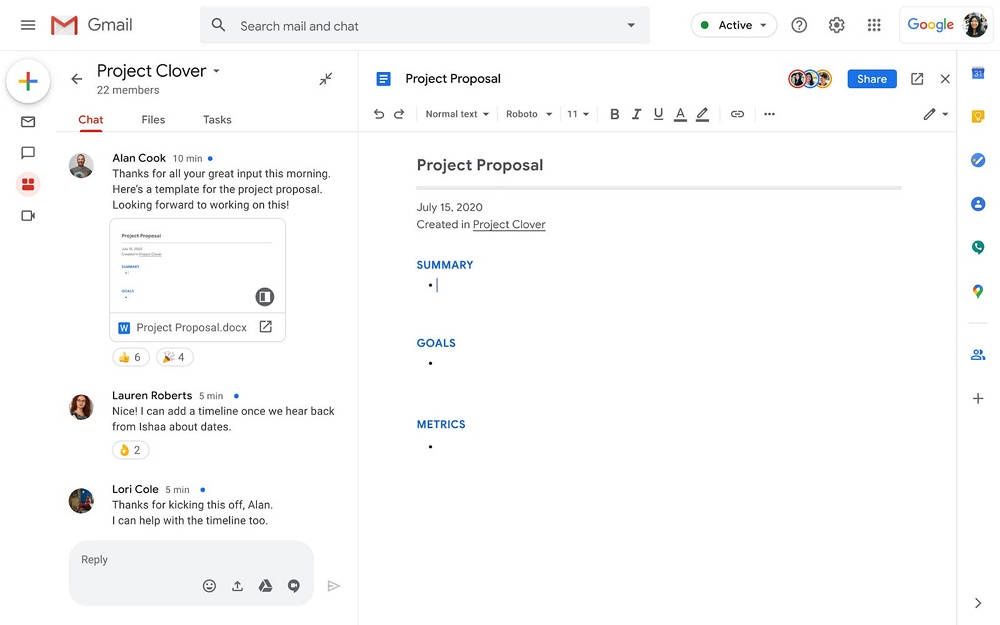Expand the search options dropdown arrow
Viewport: 1000px width, 625px height.
coord(631,26)
